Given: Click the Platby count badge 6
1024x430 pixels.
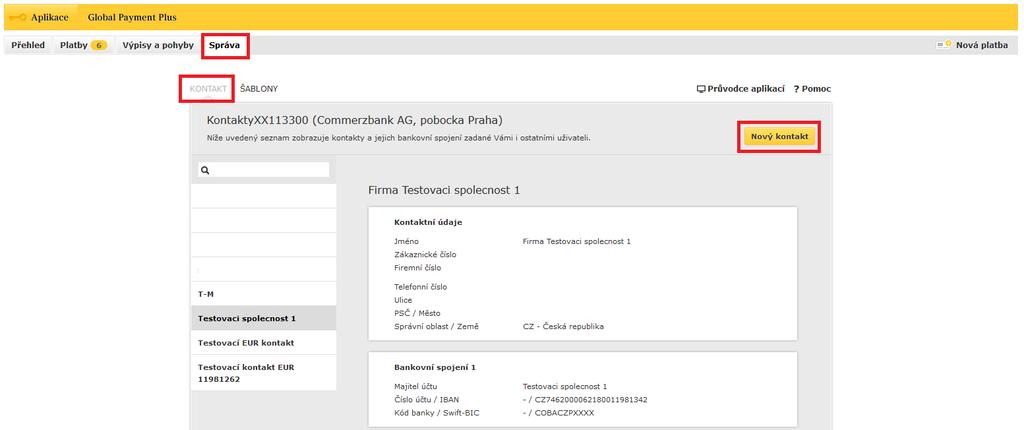Looking at the screenshot, I should click(99, 46).
